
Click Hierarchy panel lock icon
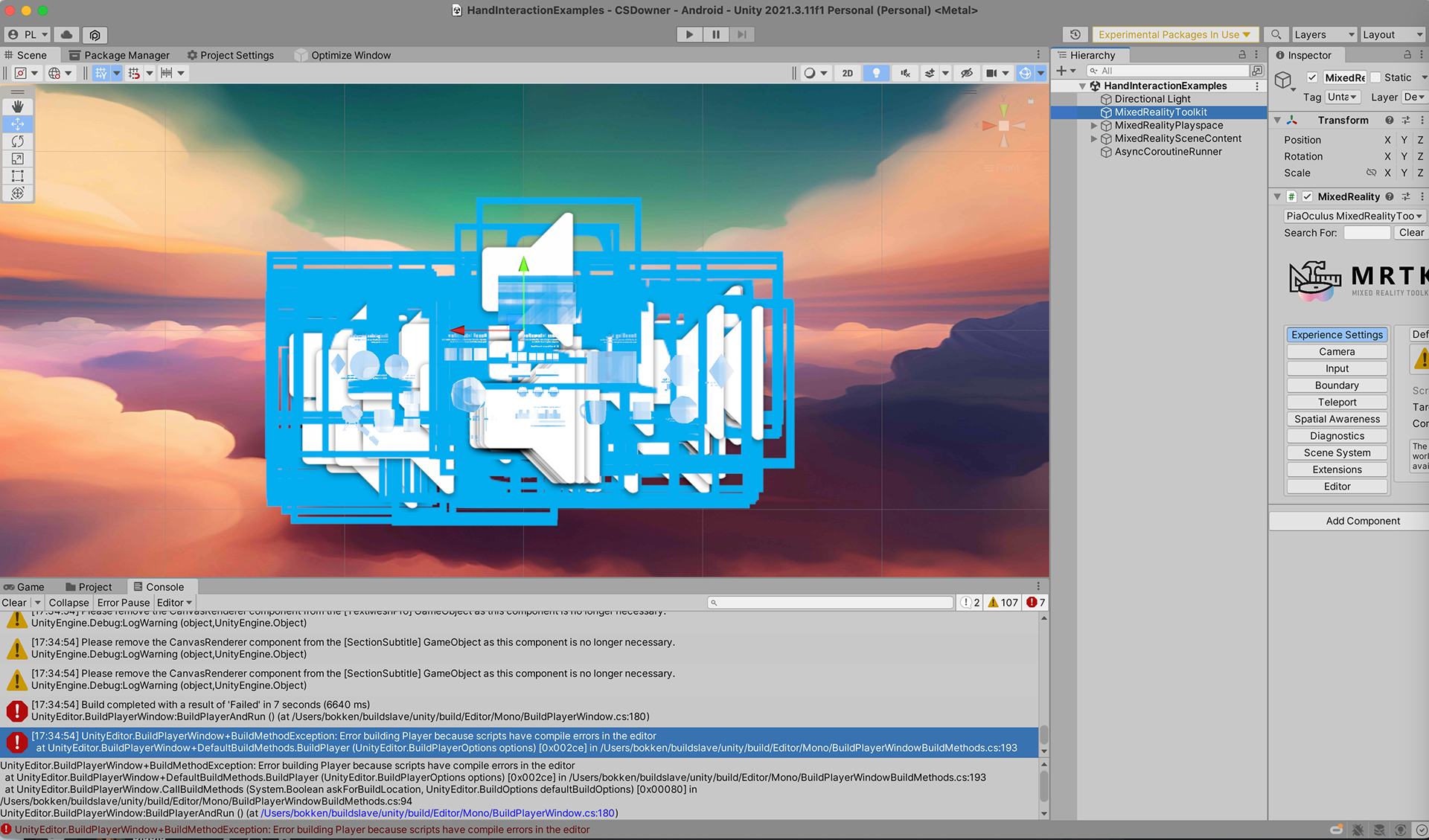point(1241,55)
